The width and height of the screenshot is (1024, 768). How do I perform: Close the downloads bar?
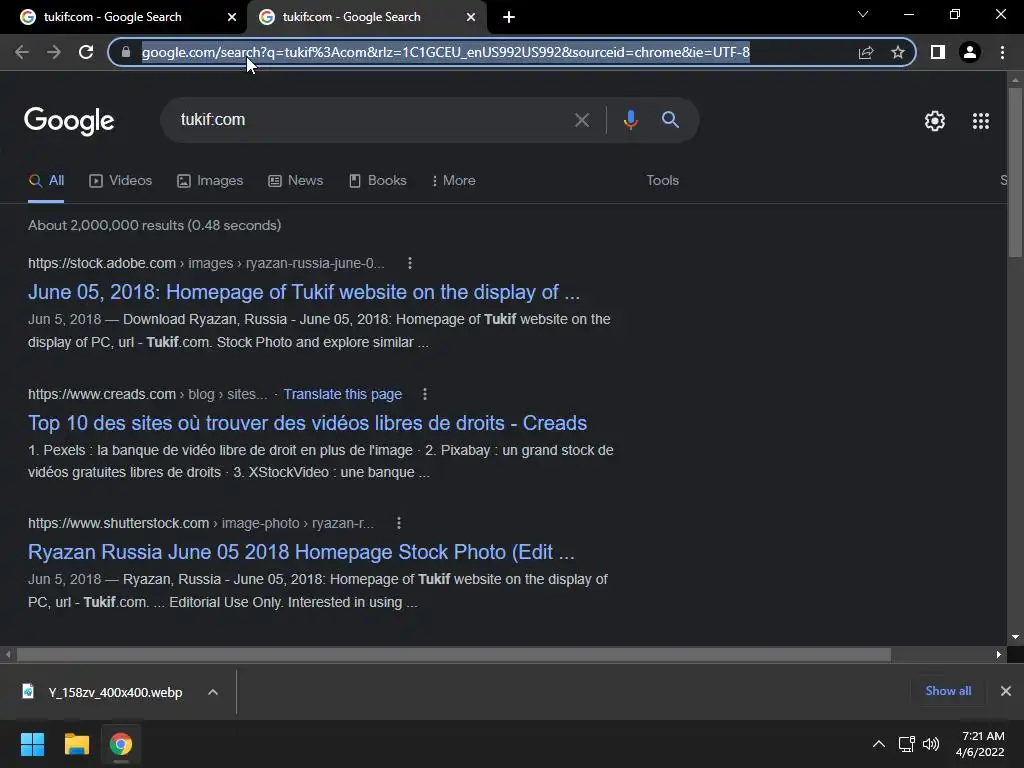[1006, 691]
